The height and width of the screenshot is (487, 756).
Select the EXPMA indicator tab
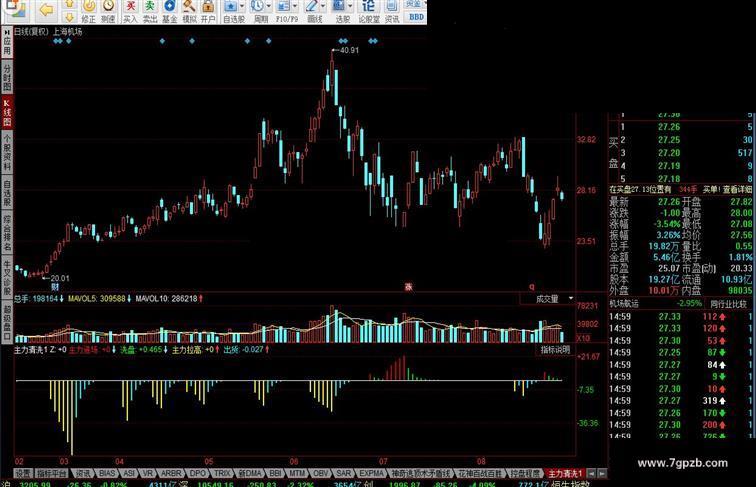(x=371, y=473)
